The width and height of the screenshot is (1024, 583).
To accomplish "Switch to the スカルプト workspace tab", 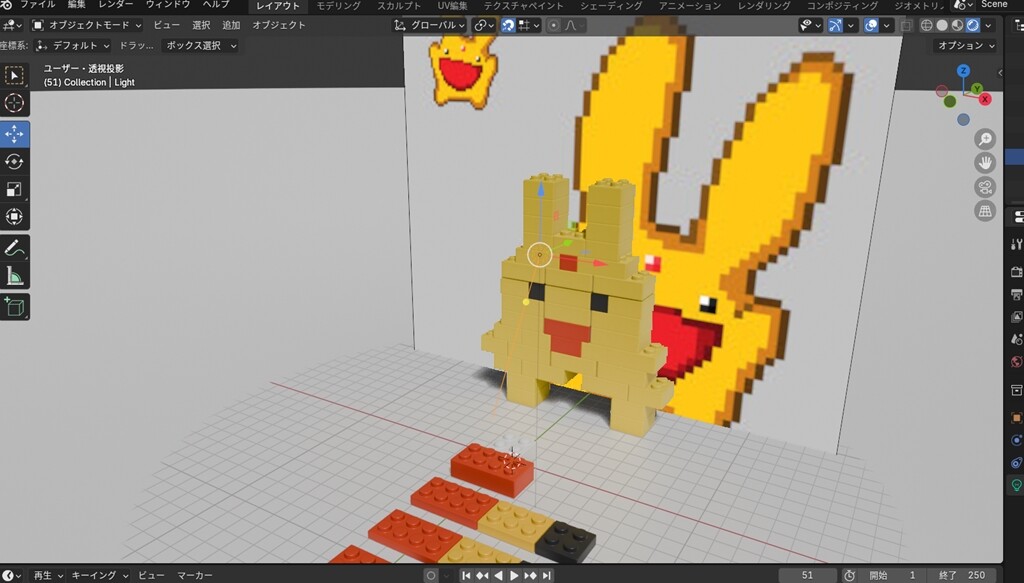I will point(399,6).
